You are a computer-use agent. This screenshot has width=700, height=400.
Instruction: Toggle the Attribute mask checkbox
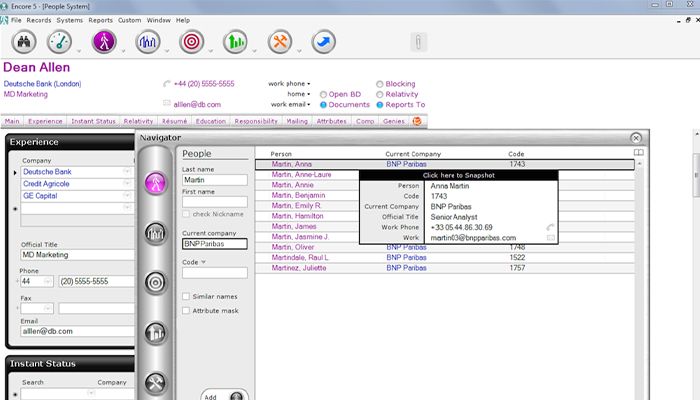pos(187,311)
